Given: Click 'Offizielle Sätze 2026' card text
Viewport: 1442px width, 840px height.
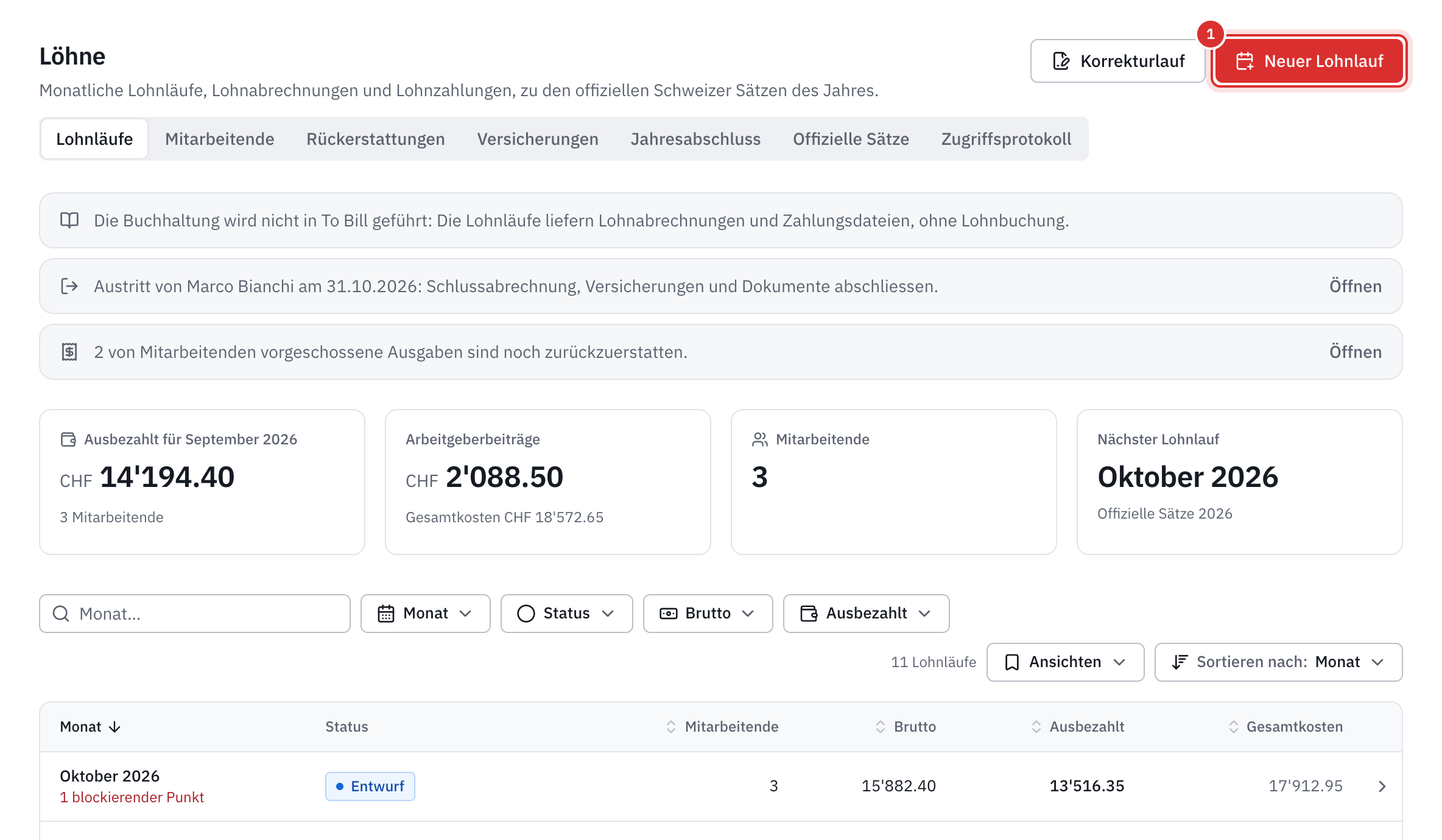Looking at the screenshot, I should (x=1164, y=514).
